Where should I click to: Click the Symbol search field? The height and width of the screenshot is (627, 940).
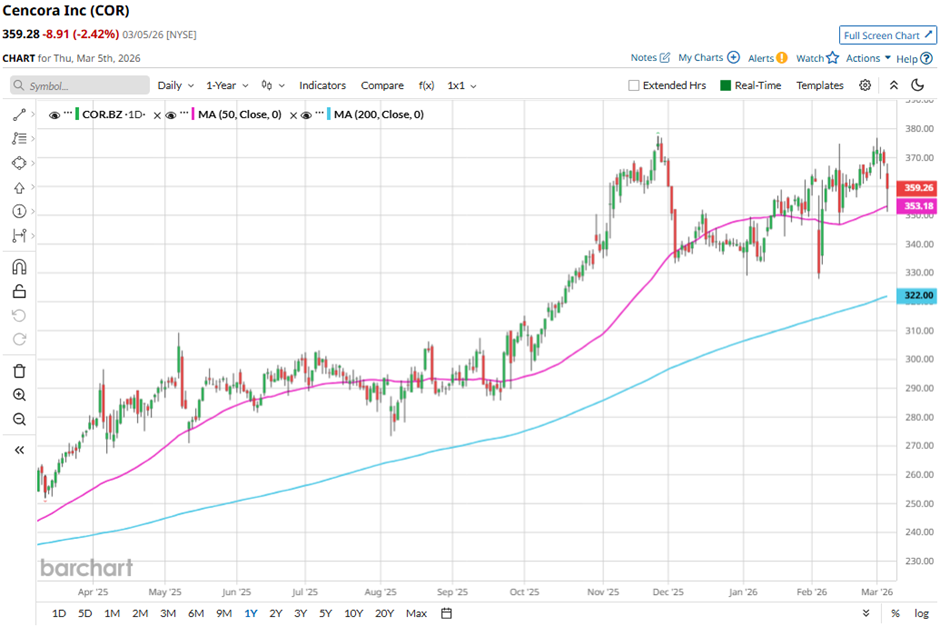tap(80, 86)
